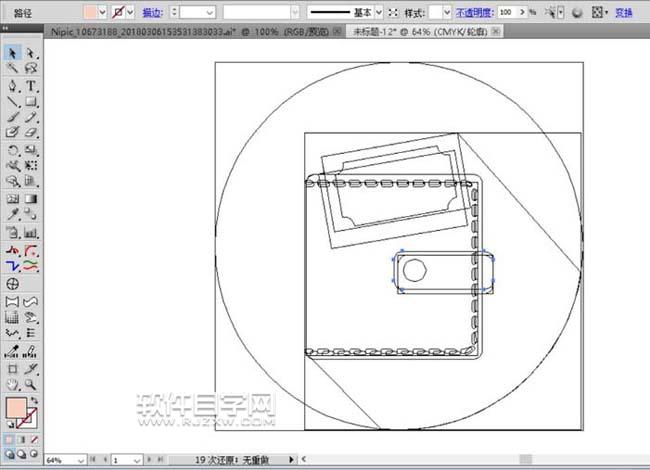Set paint mode to None
This screenshot has height=470, width=650.
pyautogui.click(x=34, y=439)
